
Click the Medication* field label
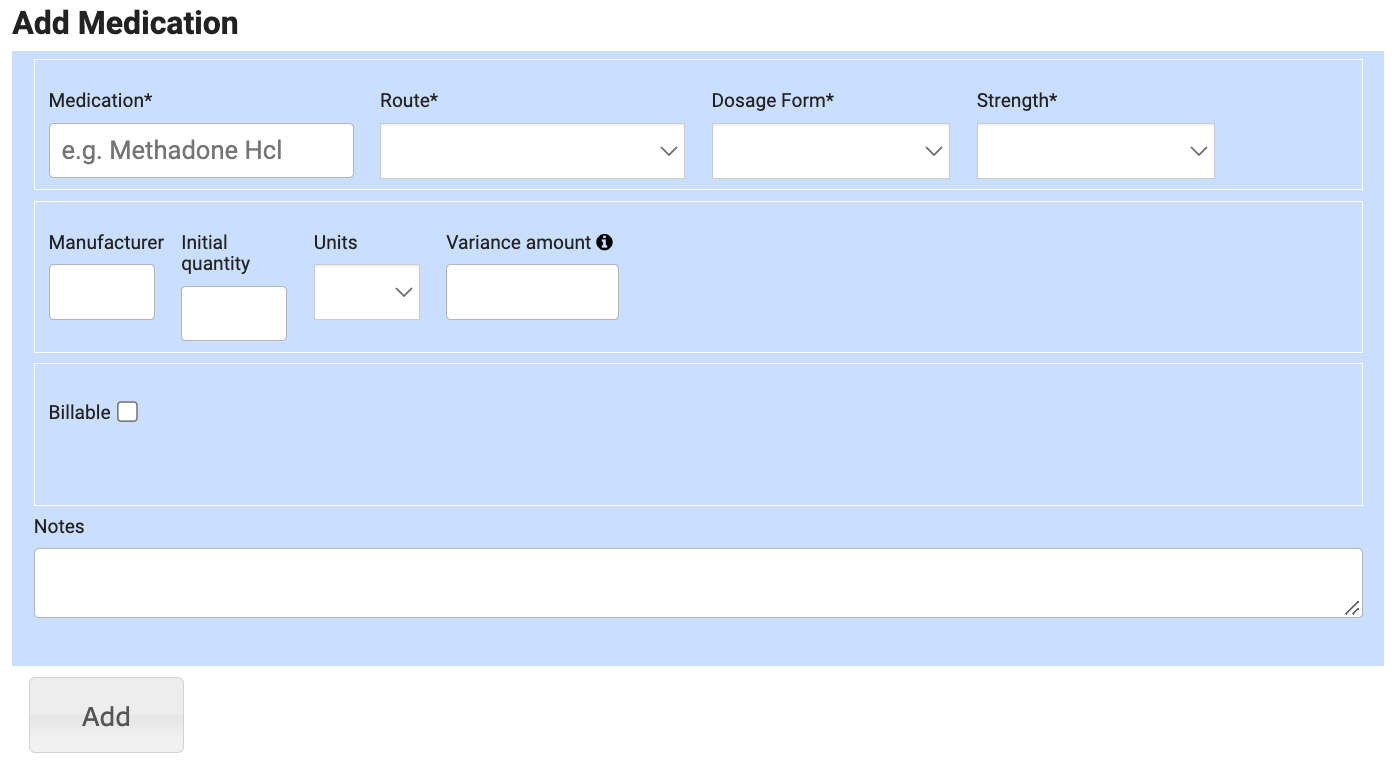coord(100,100)
